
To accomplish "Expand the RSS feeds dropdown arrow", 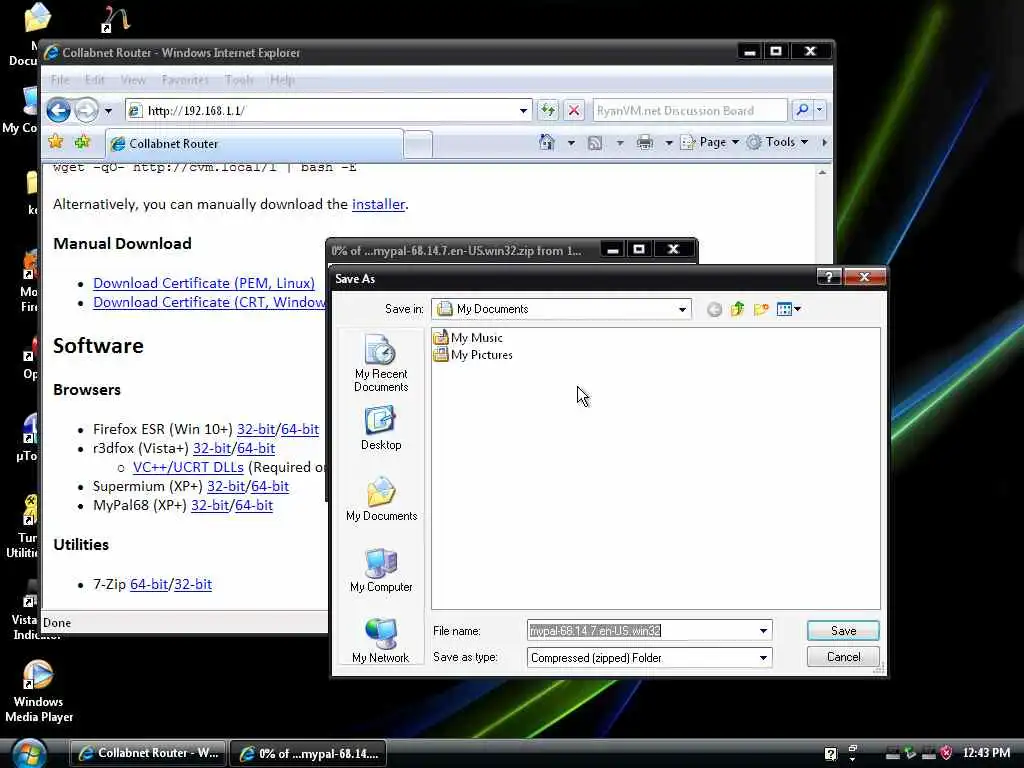I will click(620, 142).
